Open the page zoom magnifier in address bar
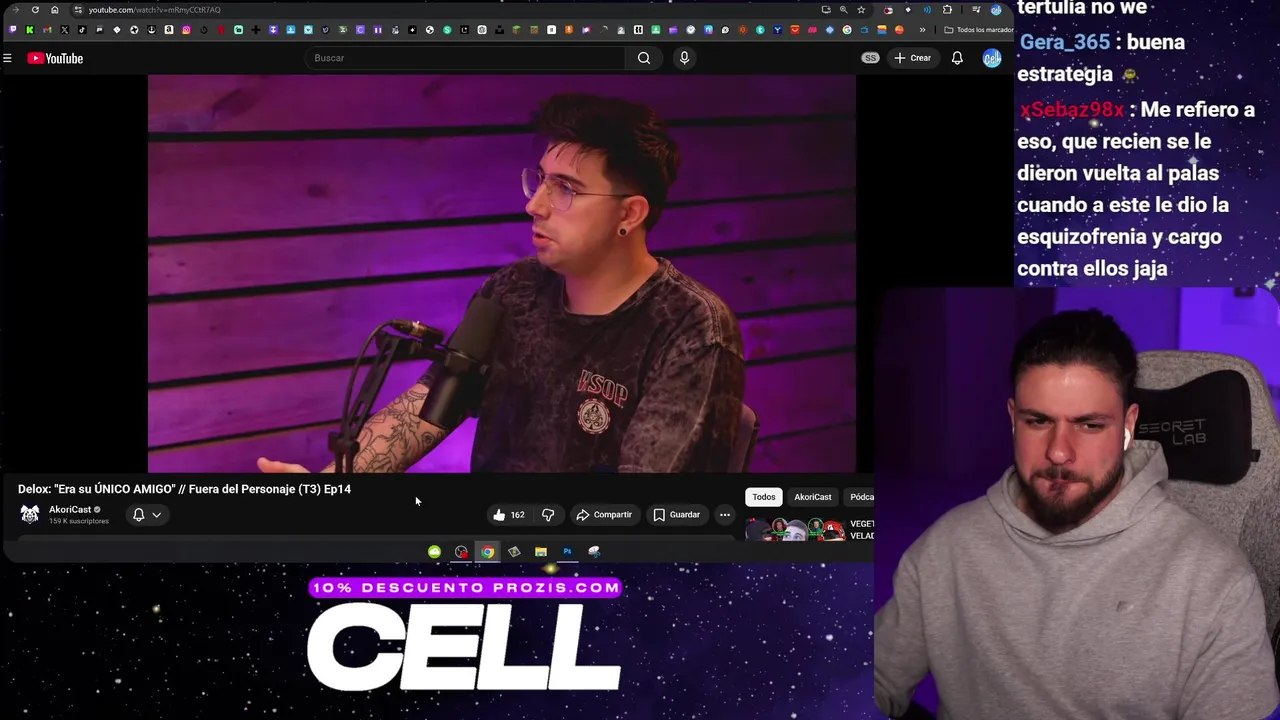This screenshot has height=720, width=1280. point(843,10)
